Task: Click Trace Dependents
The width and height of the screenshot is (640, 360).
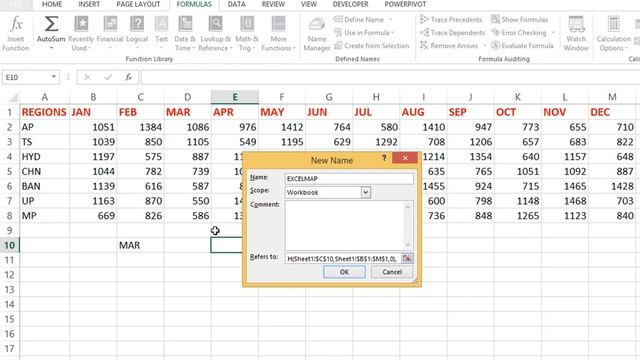Action: tap(452, 33)
